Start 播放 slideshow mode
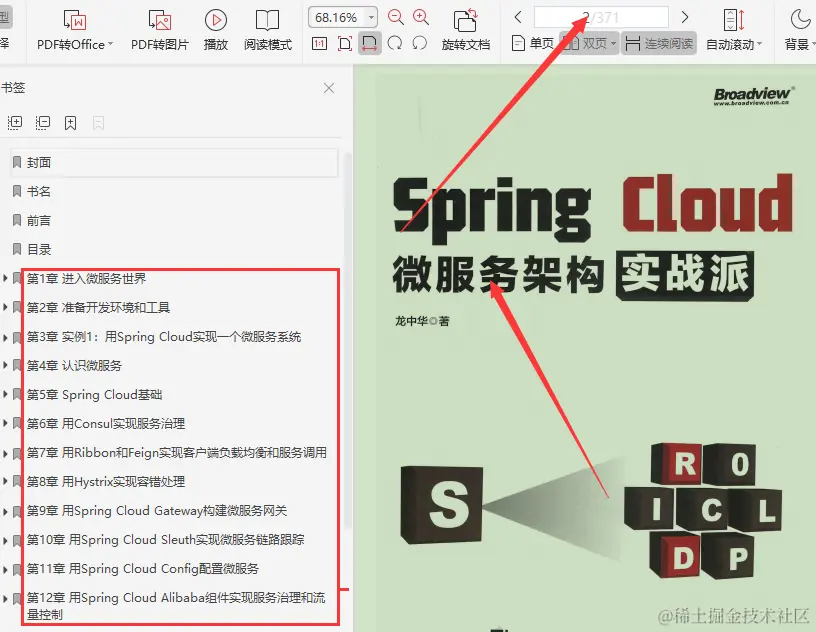This screenshot has height=632, width=816. 215,30
